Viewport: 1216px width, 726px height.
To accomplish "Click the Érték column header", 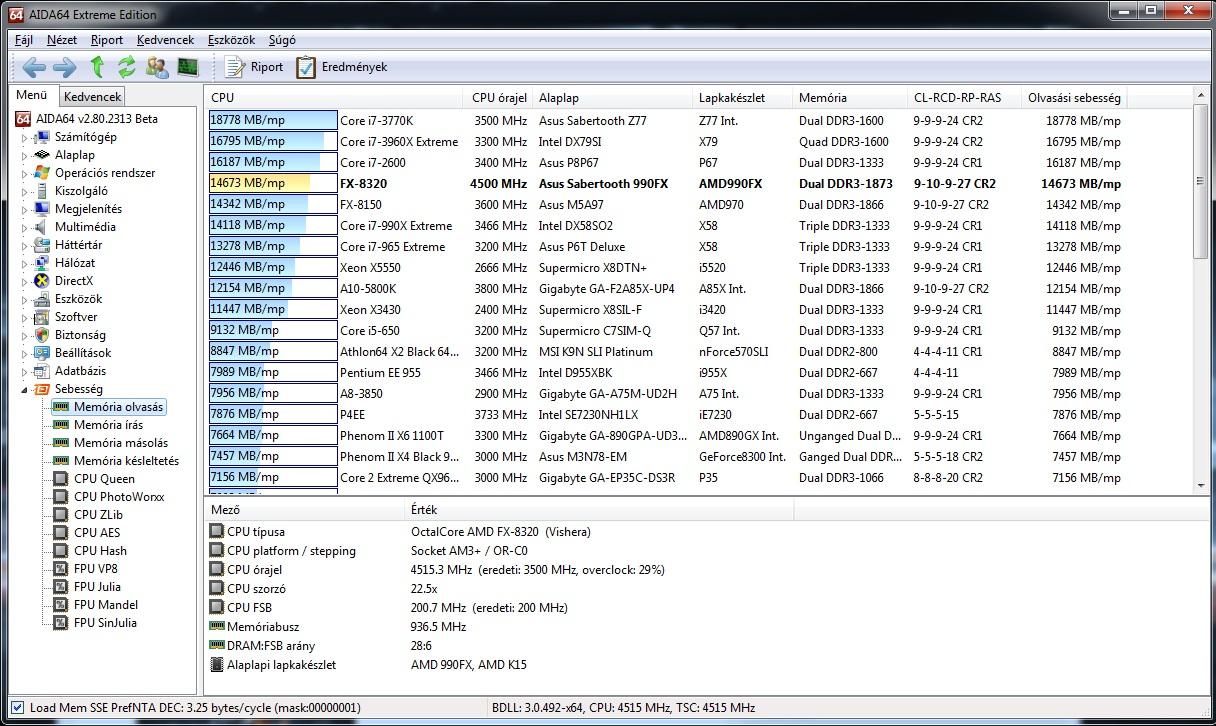I will [x=600, y=510].
